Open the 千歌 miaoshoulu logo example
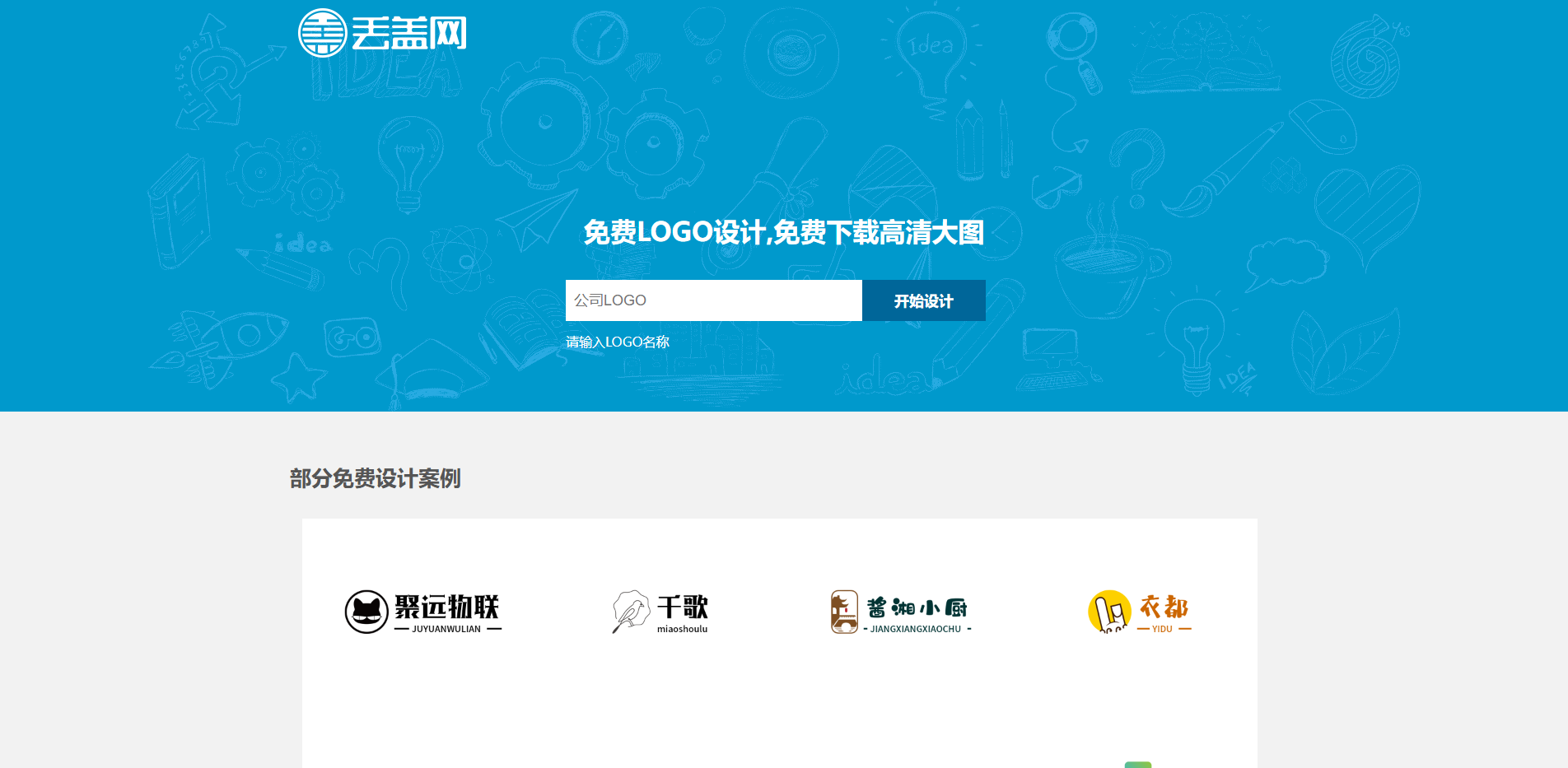 pos(660,611)
